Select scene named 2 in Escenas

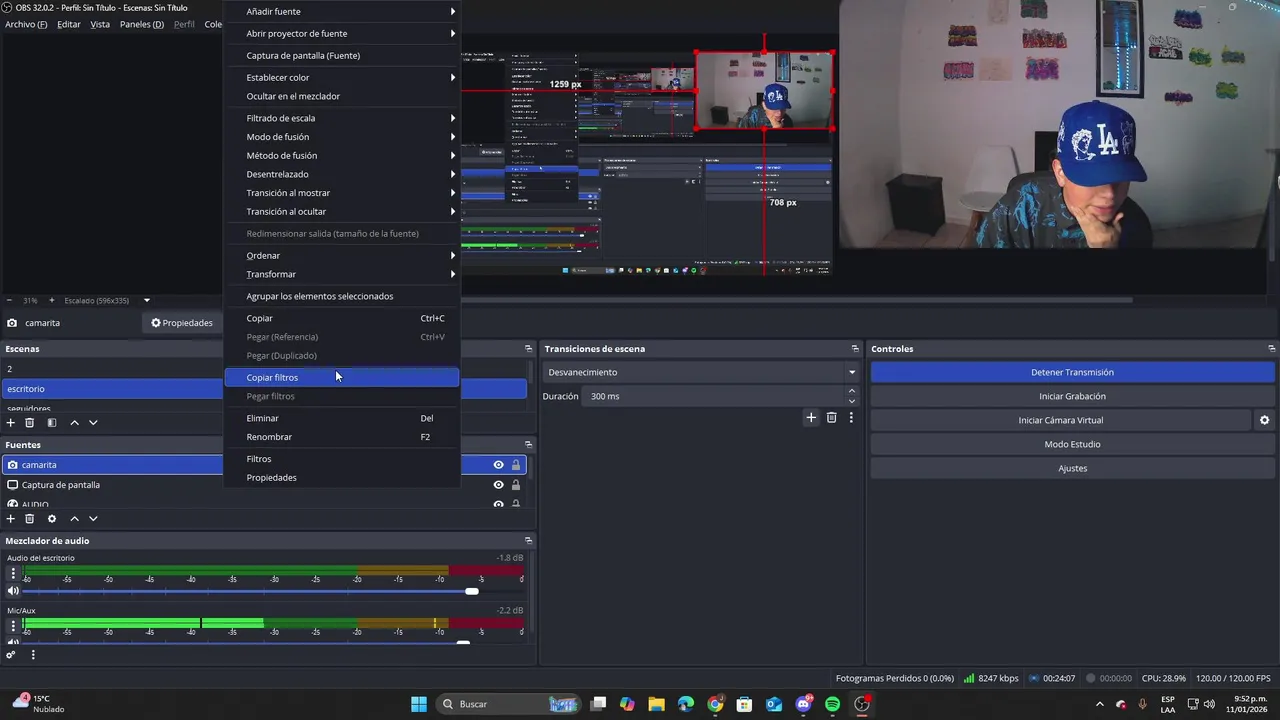112,369
